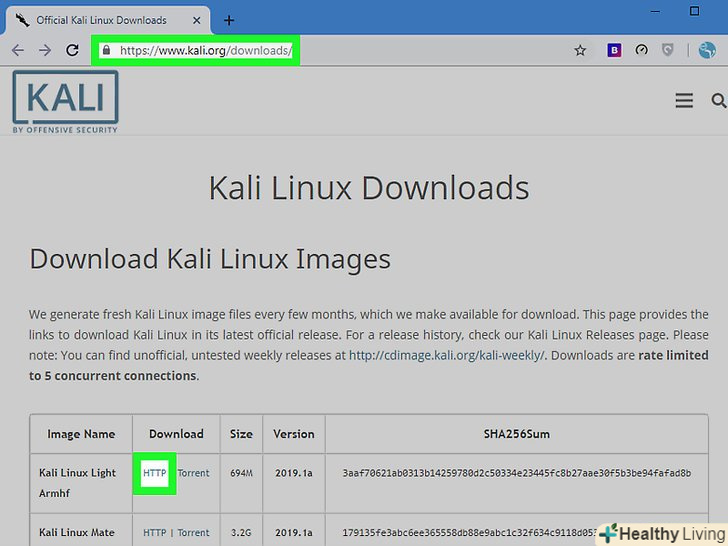Open the globe profile avatar icon
Viewport: 728px width, 546px height.
click(x=707, y=50)
